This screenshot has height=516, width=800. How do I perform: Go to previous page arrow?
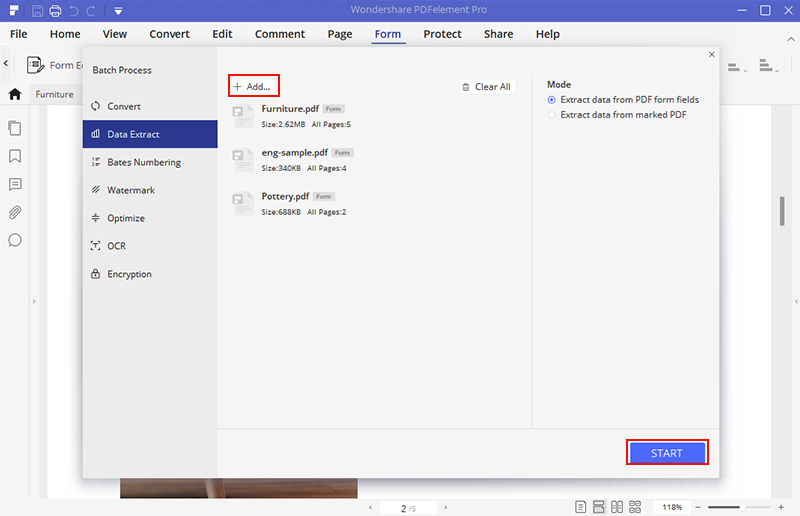click(x=370, y=507)
